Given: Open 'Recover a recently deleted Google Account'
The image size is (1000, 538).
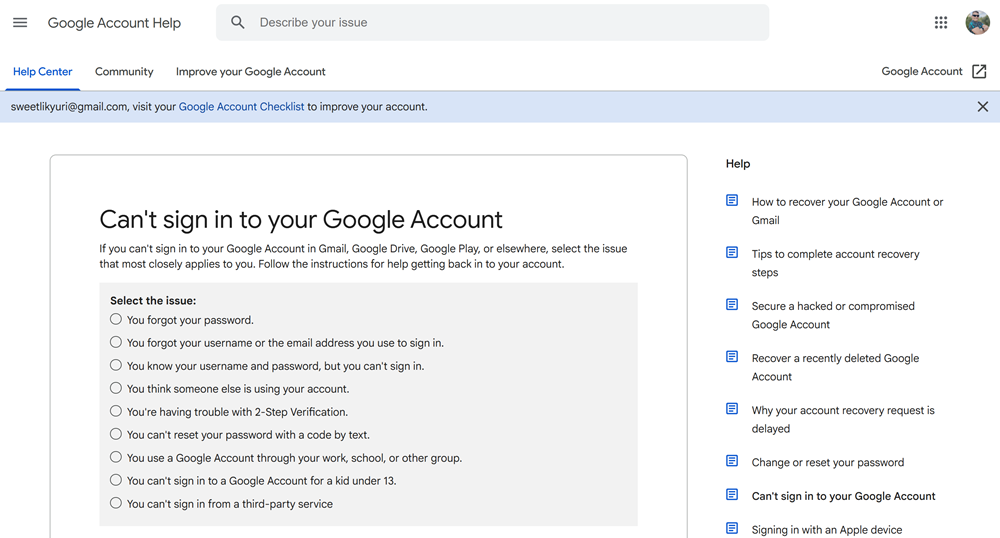Looking at the screenshot, I should pos(835,367).
